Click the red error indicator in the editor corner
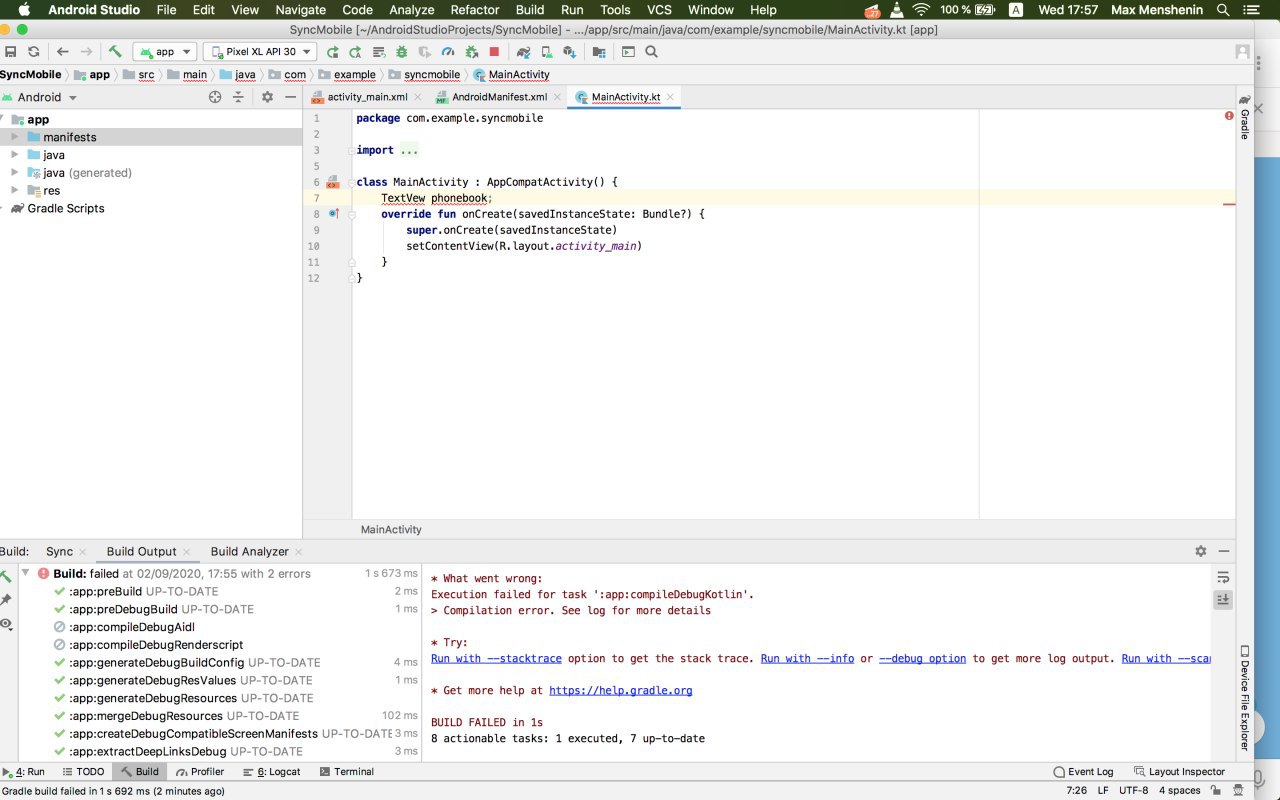Viewport: 1280px width, 800px height. 1229,116
